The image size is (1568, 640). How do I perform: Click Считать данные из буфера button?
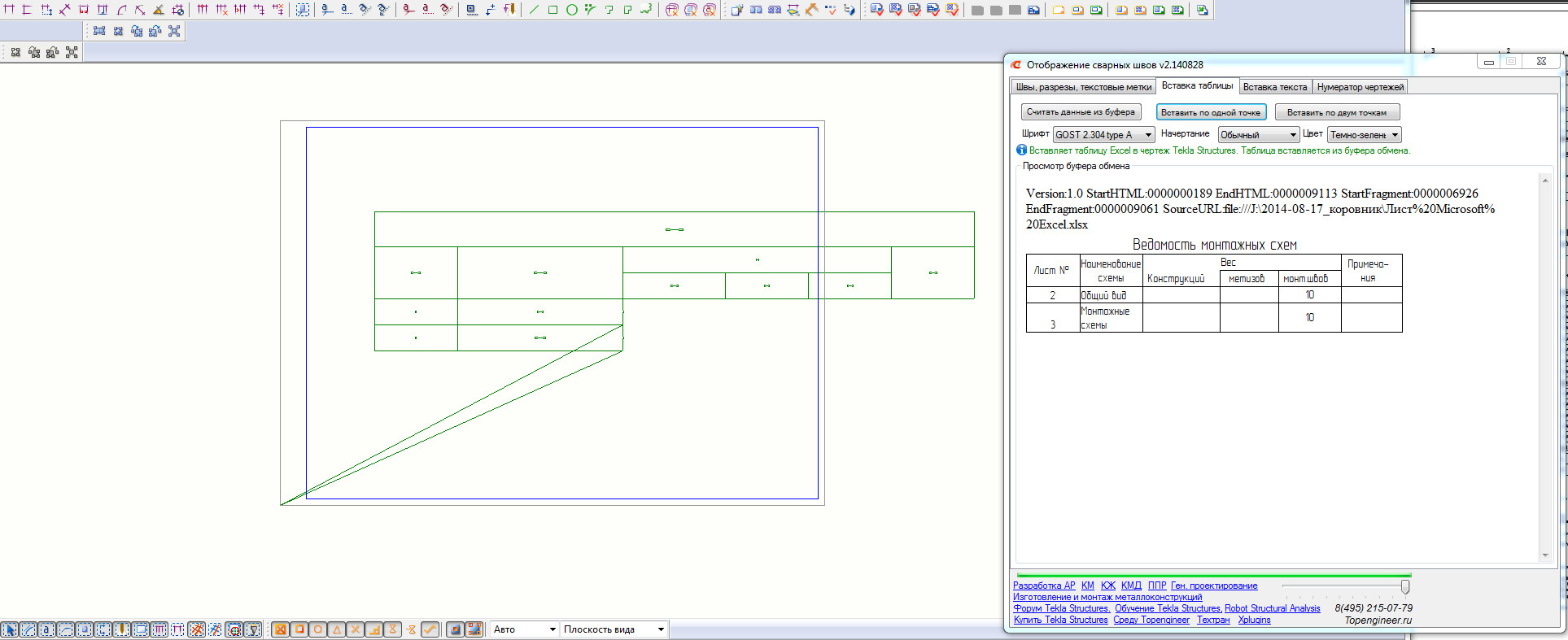pos(1081,112)
